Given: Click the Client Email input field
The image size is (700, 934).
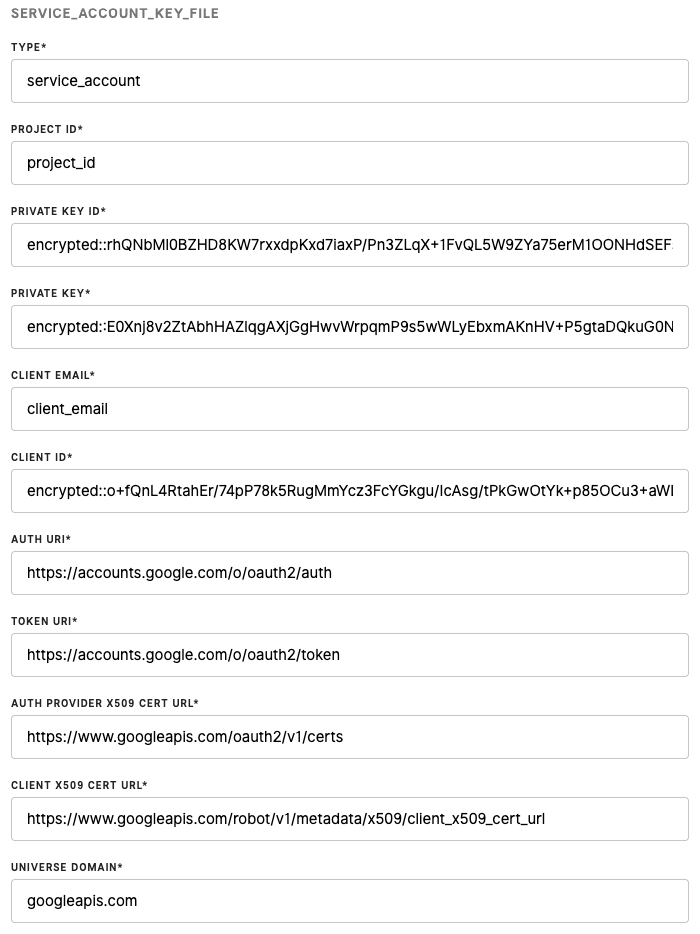Looking at the screenshot, I should 350,409.
